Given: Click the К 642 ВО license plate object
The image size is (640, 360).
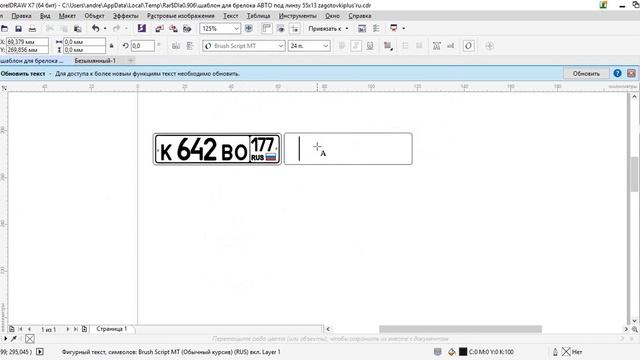Looking at the screenshot, I should pyautogui.click(x=217, y=149).
